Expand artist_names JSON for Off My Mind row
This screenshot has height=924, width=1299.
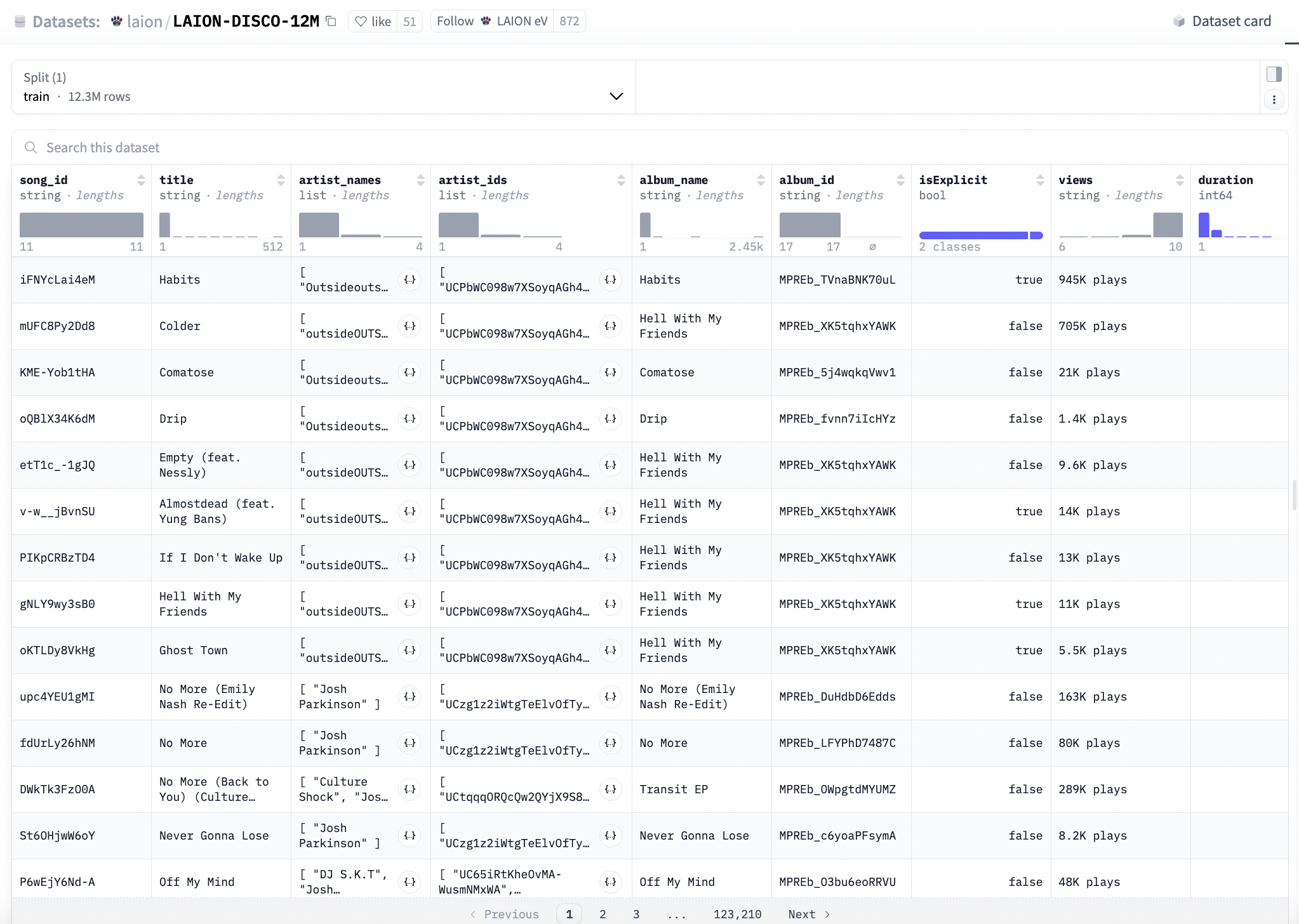pyautogui.click(x=410, y=882)
